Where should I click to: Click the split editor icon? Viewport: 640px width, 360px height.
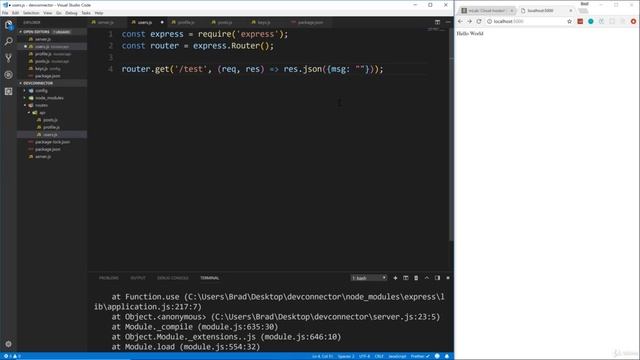(437, 22)
